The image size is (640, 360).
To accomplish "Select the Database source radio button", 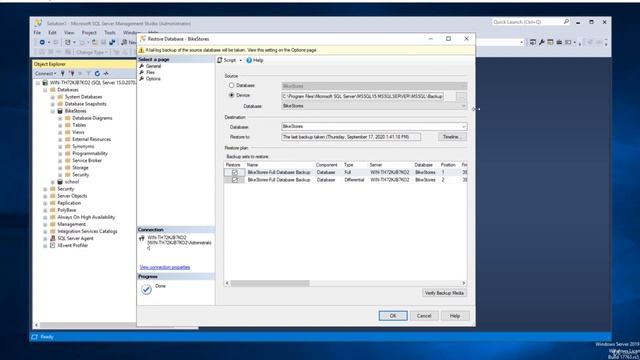I will [231, 85].
